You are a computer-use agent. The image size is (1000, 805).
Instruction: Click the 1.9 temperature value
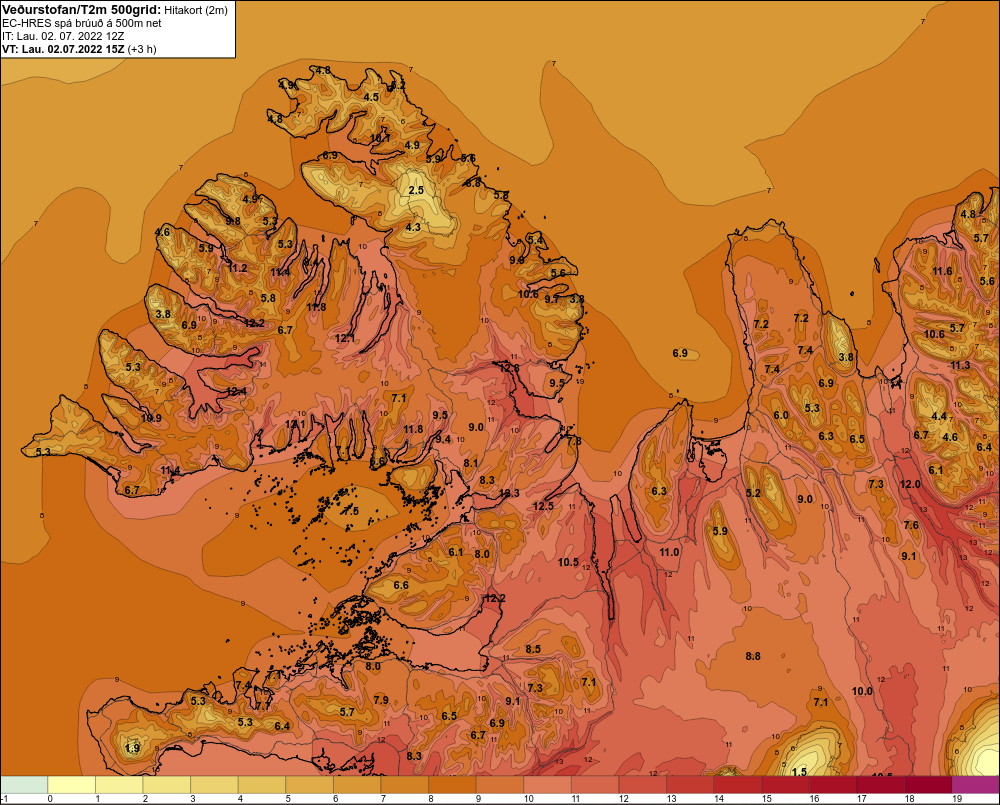132,748
